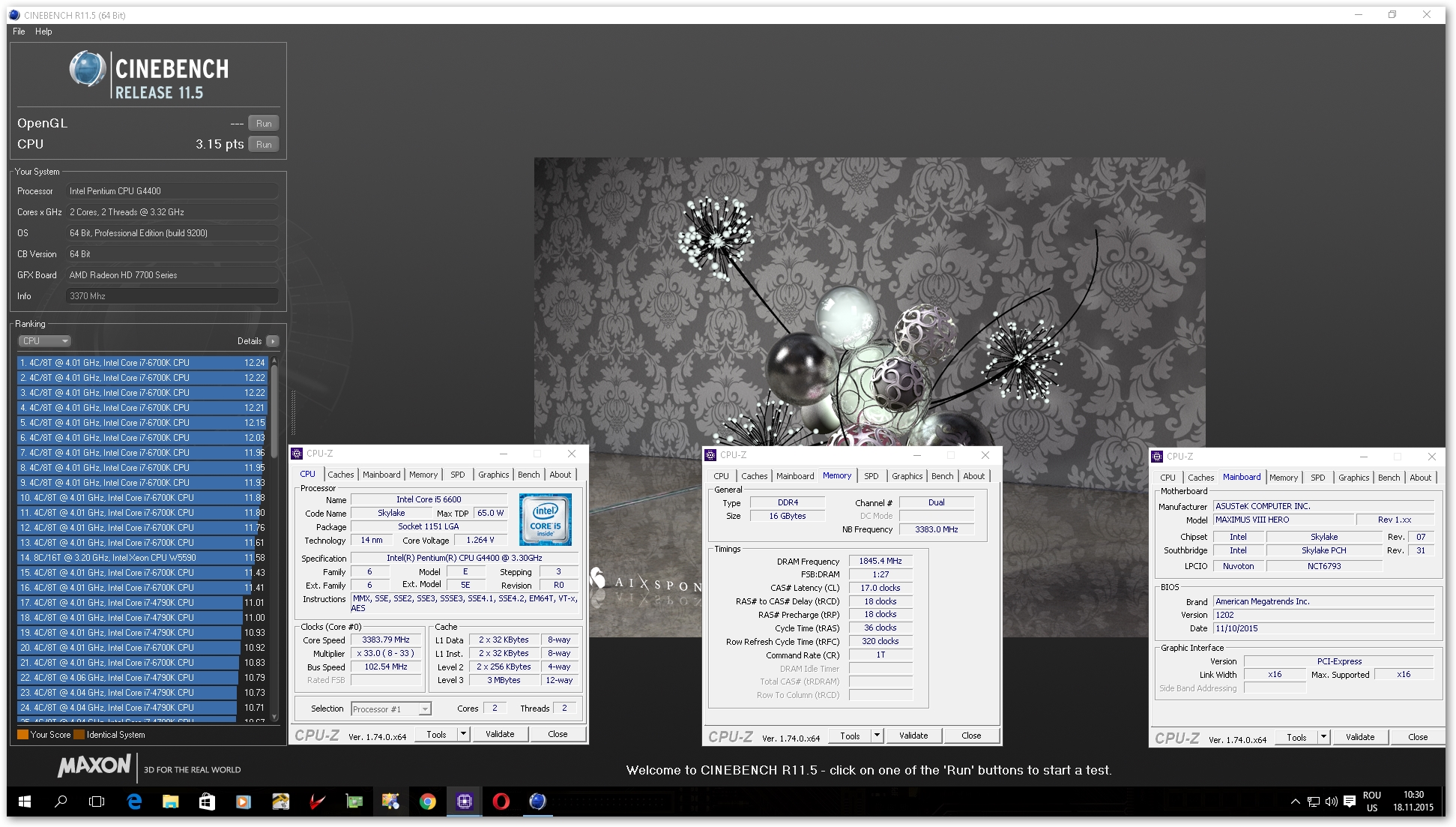Open the CPU ranking dropdown in Cinebench
1456x827 pixels.
pyautogui.click(x=44, y=340)
